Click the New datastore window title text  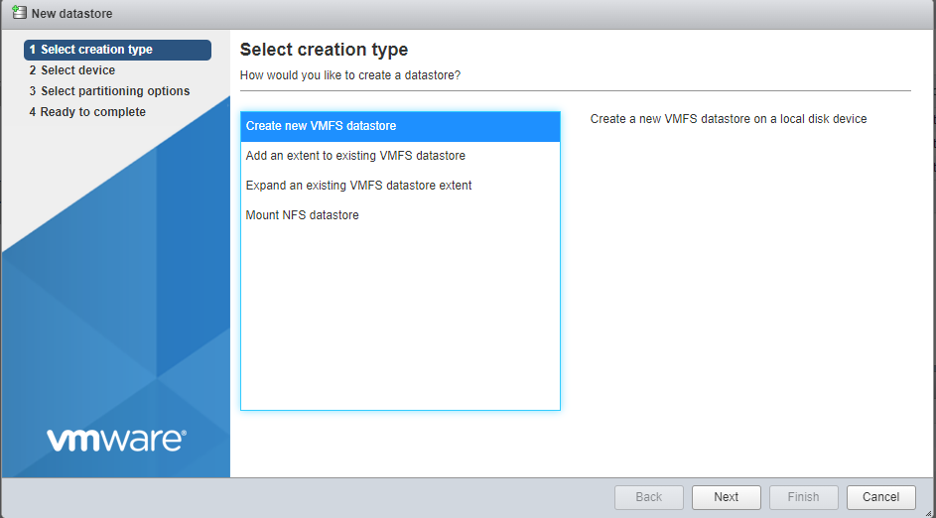pos(72,14)
